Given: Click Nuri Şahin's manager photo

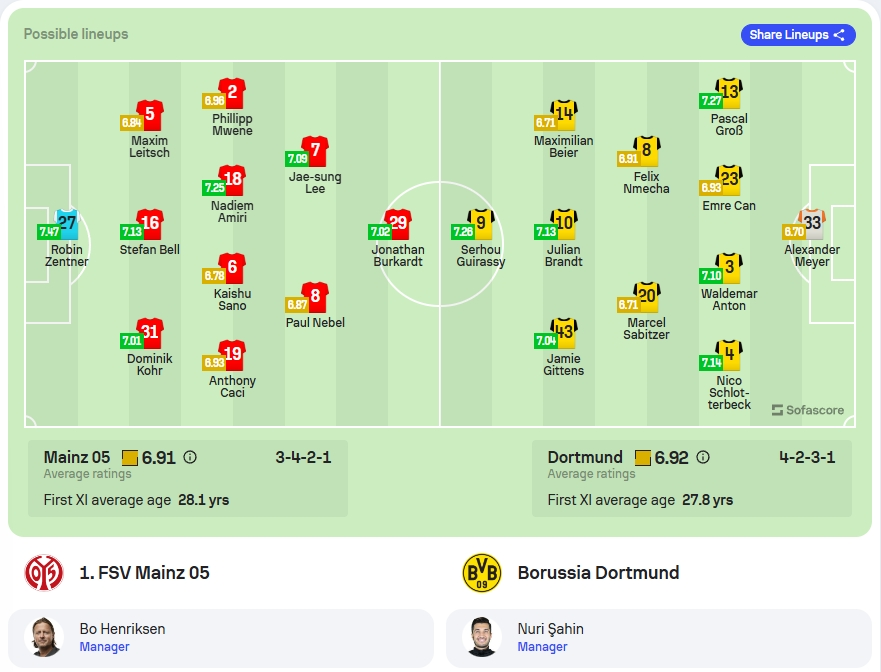Looking at the screenshot, I should click(x=482, y=637).
